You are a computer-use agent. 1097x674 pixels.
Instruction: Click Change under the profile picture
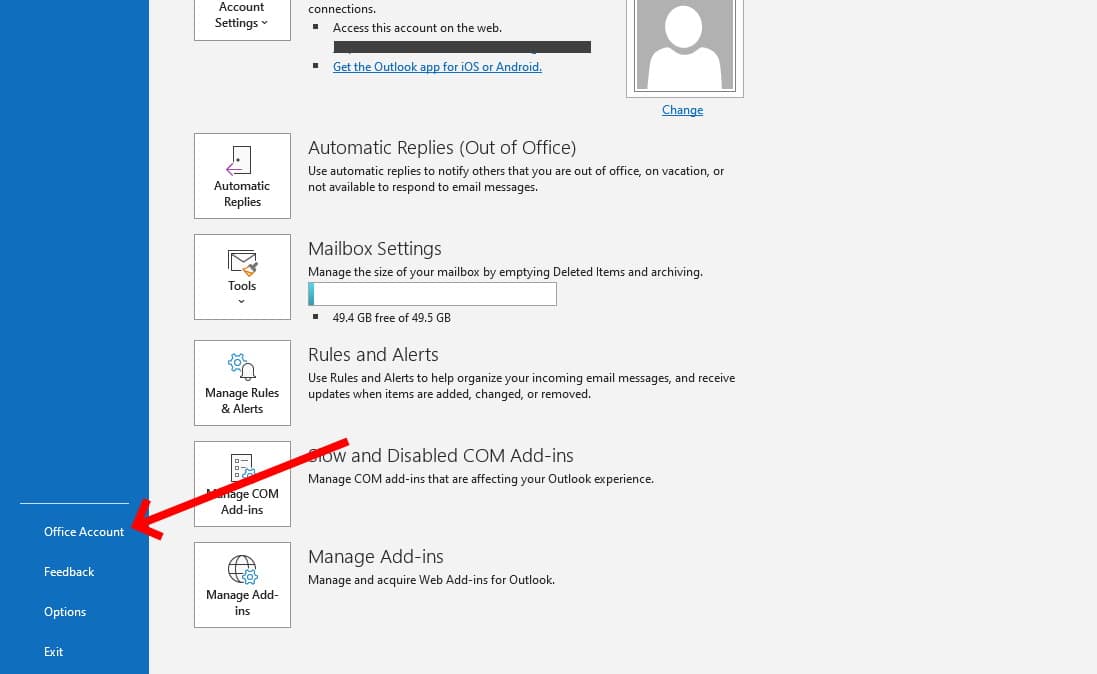click(682, 109)
